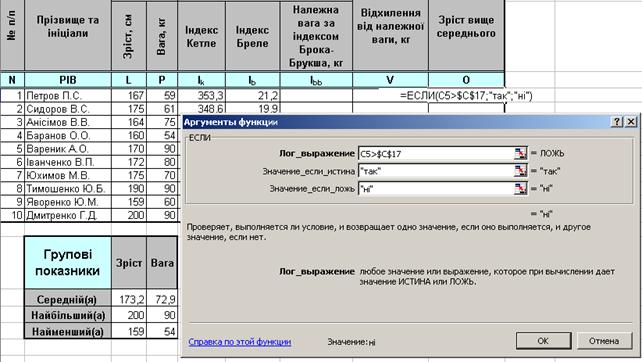Select height cell 167 for Петров
Screen dimensions: 642x362
point(129,95)
